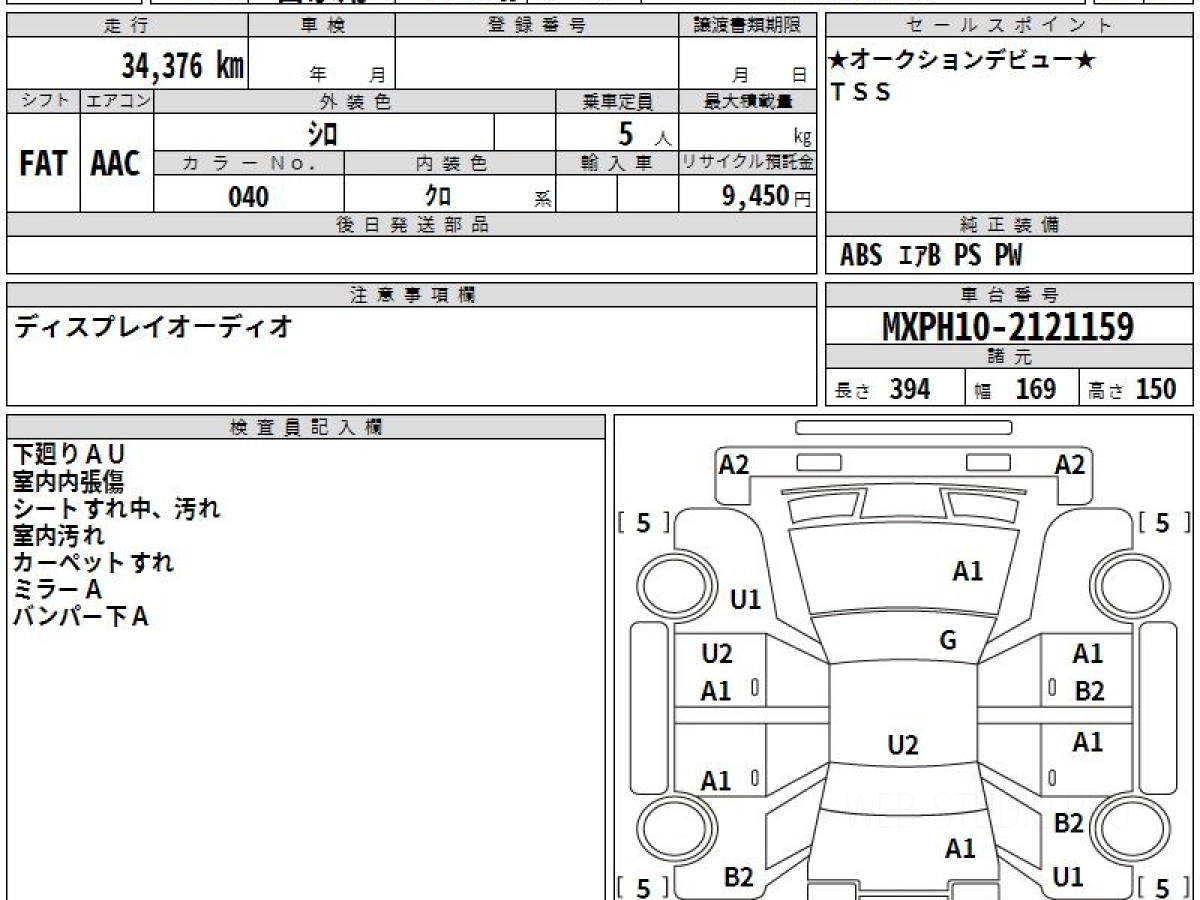
Task: Click the リサイクル預託金 header
Action: pos(747,164)
